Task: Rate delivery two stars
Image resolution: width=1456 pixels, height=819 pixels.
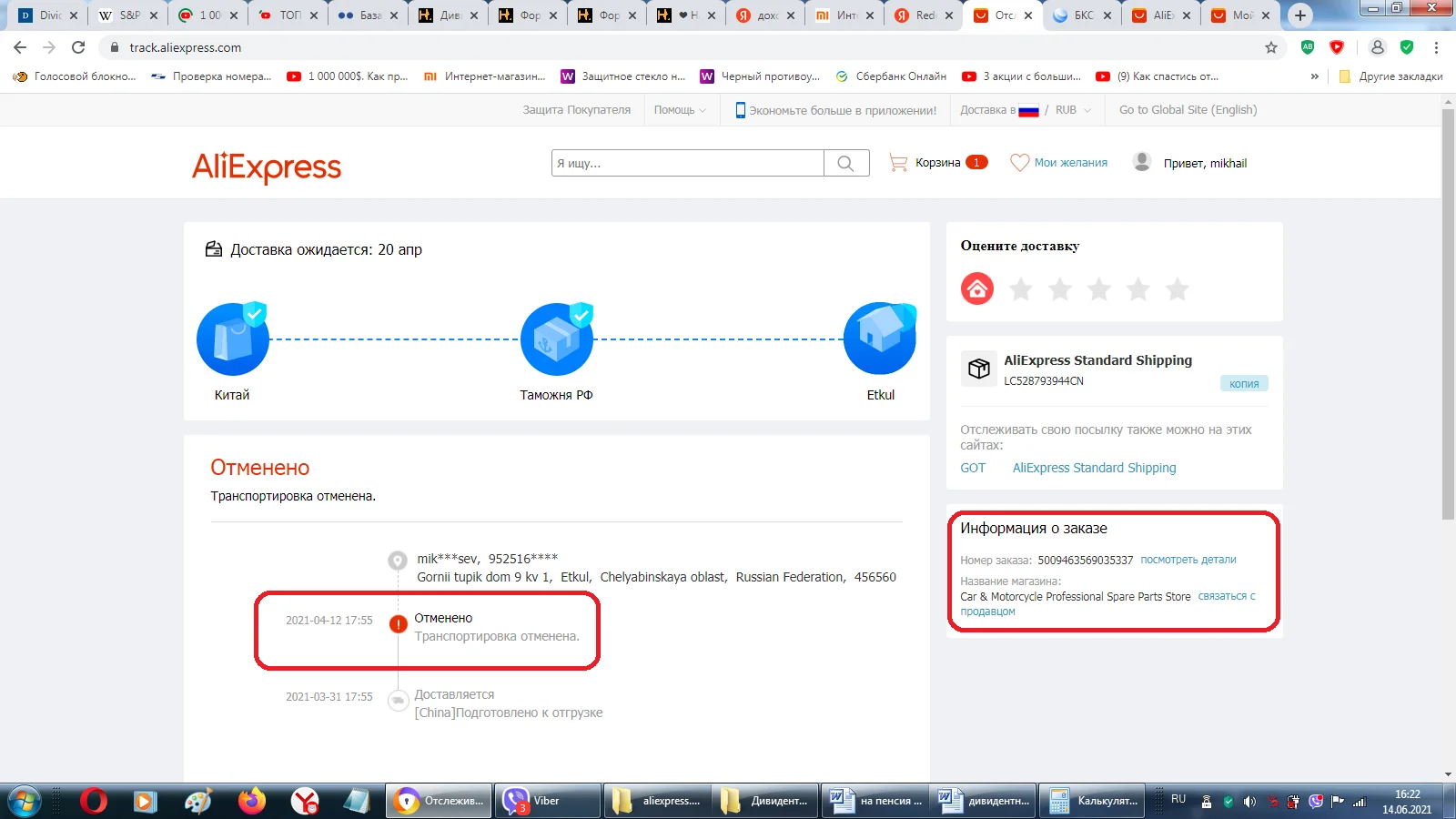Action: point(1060,289)
